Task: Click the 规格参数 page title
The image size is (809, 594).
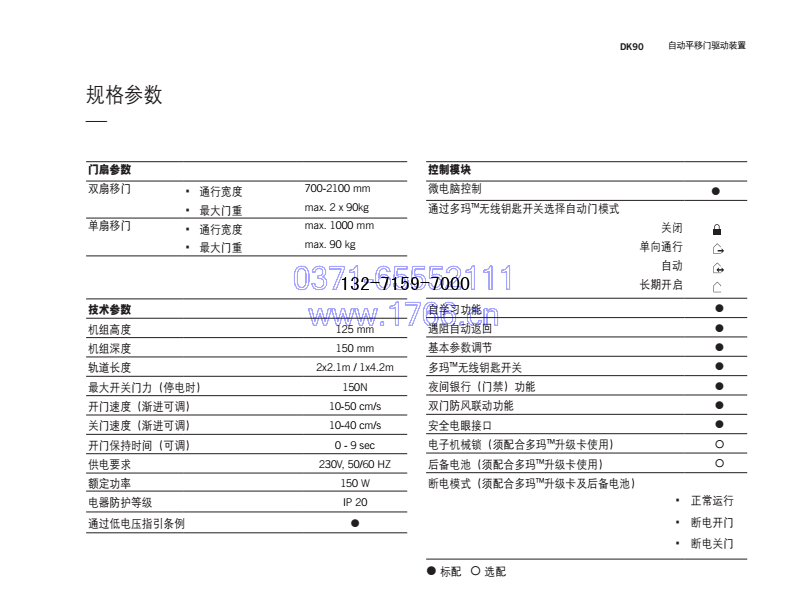Action: [x=124, y=95]
